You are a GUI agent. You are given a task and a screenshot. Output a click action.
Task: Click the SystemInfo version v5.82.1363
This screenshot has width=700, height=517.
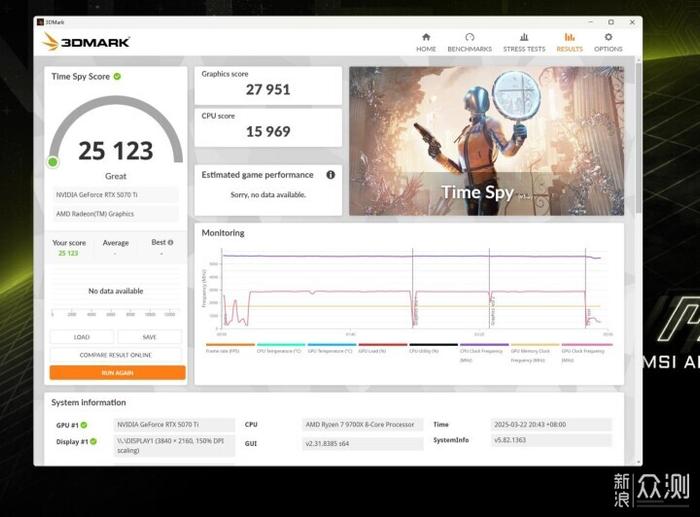pyautogui.click(x=551, y=440)
